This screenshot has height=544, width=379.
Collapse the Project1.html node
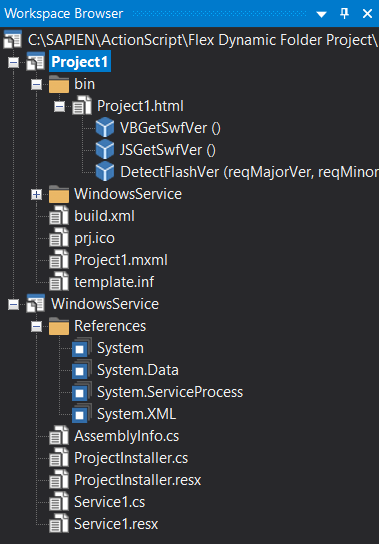coord(60,107)
